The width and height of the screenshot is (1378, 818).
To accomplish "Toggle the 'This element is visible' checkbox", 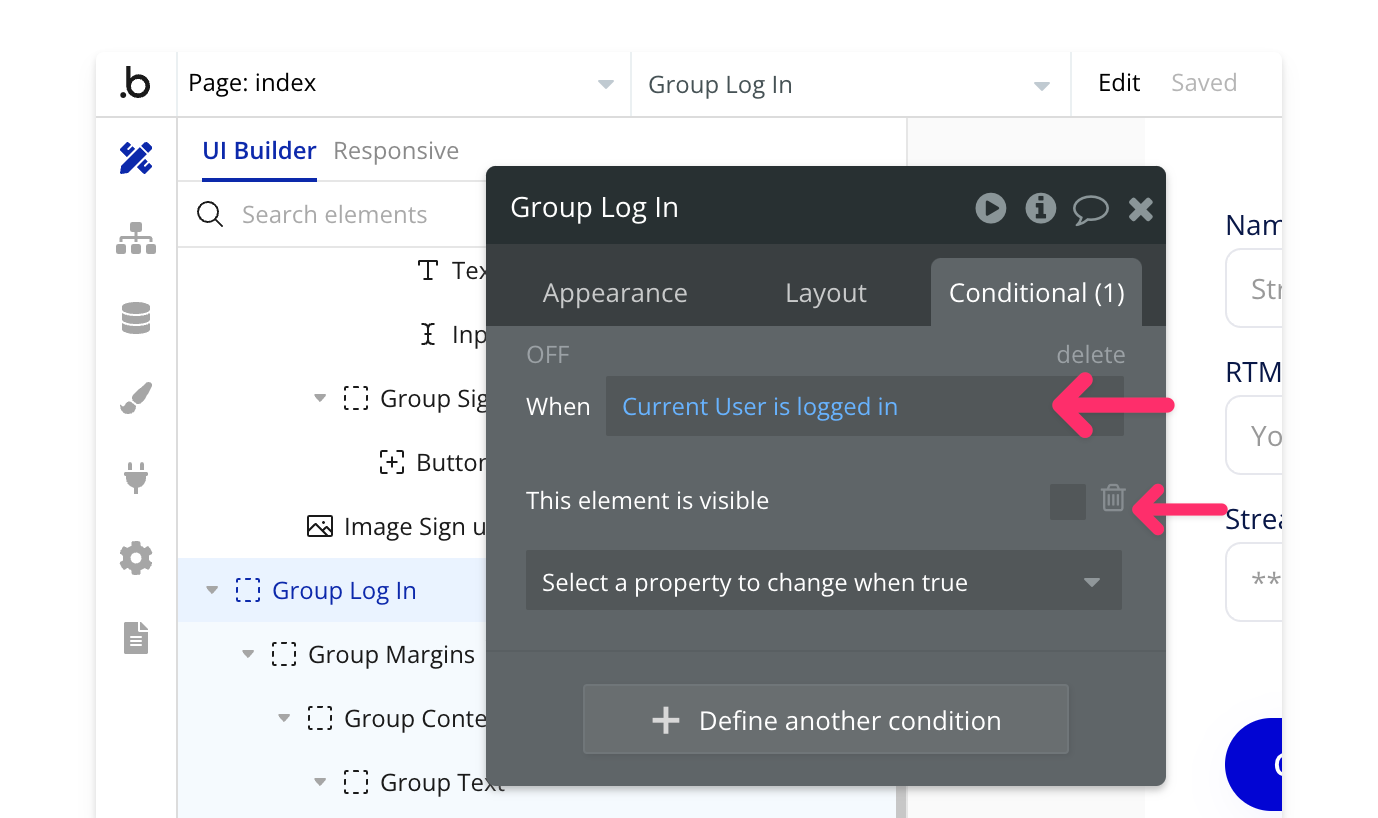I will pos(1067,501).
